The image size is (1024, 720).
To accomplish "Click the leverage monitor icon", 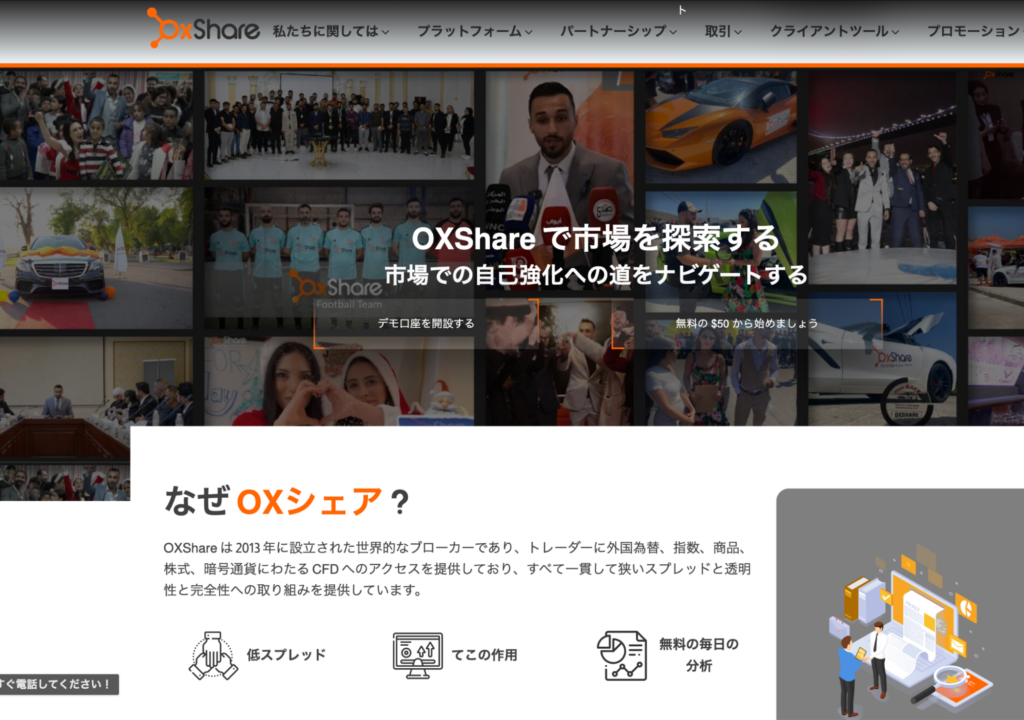I will tap(418, 655).
